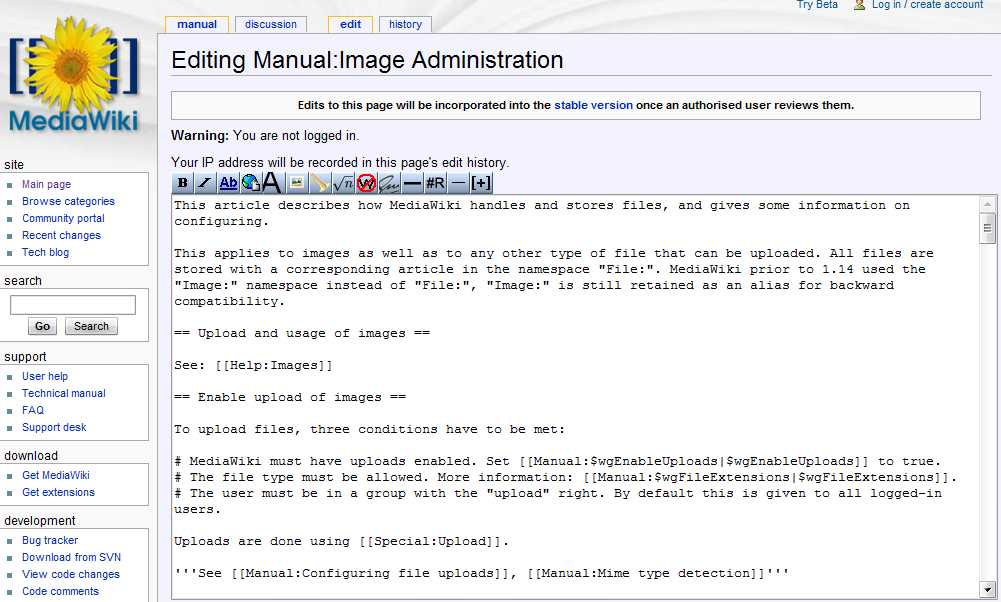
Task: Open View code changes link
Action: (x=71, y=575)
